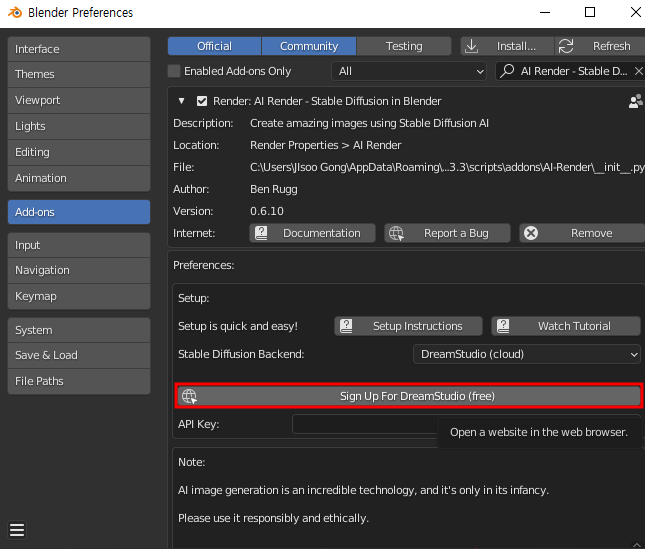Minimize the Blender Preferences window

545,13
